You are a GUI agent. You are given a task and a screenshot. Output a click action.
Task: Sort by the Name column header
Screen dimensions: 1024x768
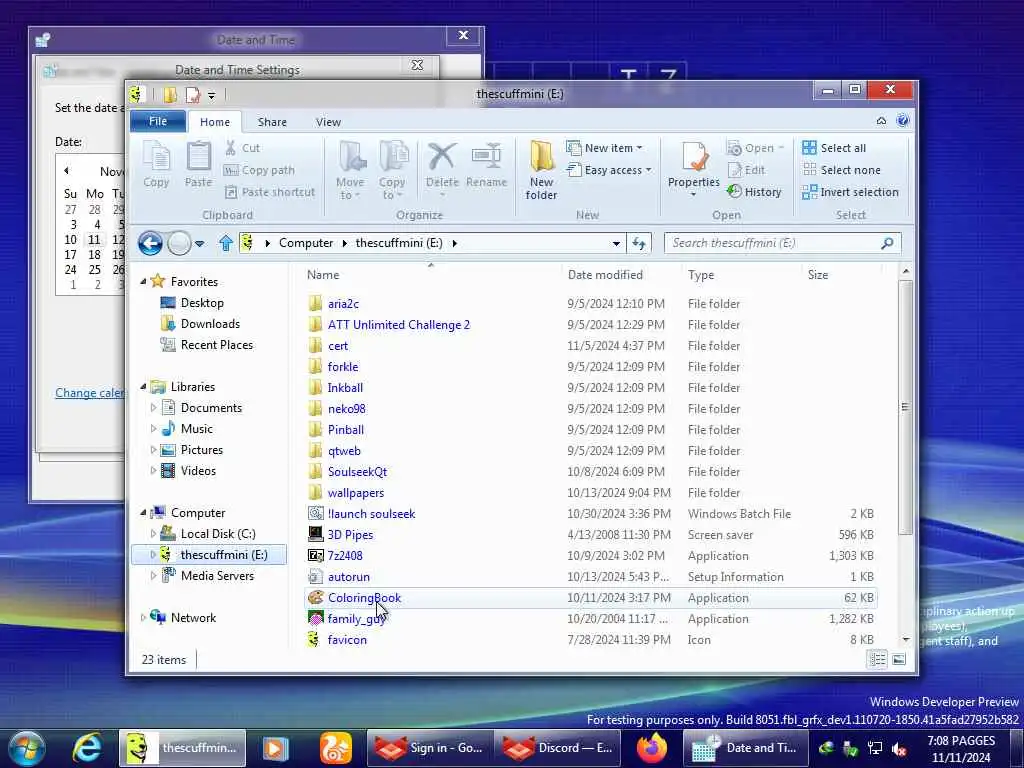click(323, 275)
